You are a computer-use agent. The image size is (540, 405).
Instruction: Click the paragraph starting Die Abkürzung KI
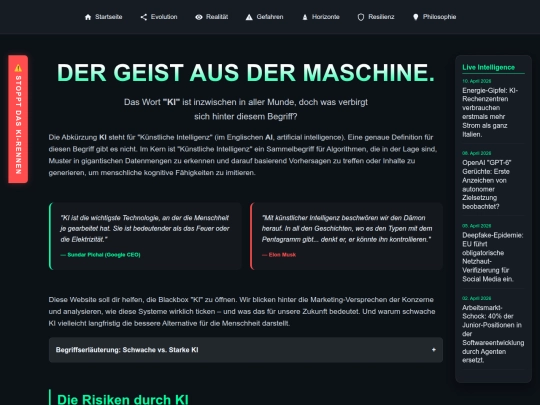pyautogui.click(x=243, y=155)
